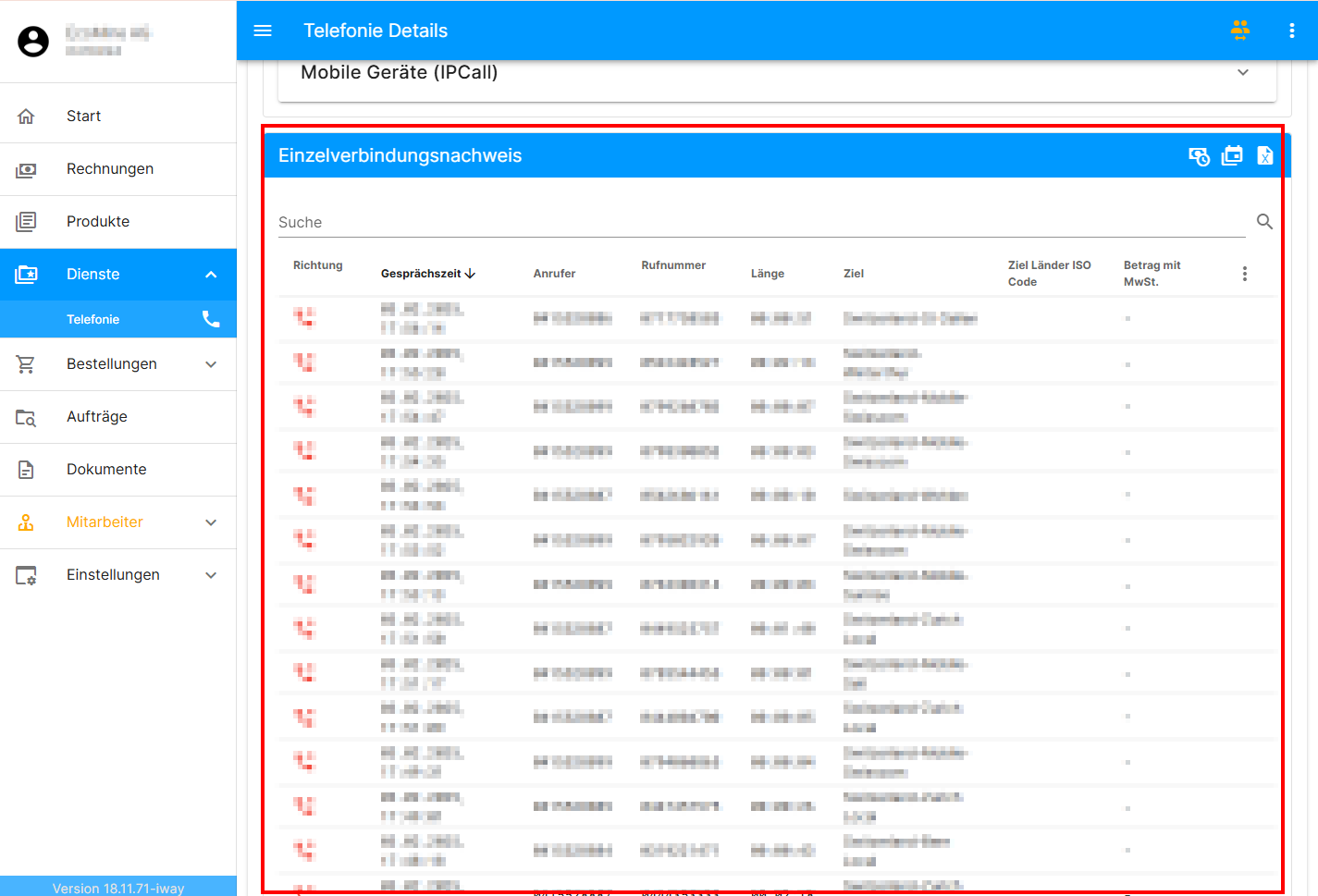1318x896 pixels.
Task: Collapse the Dienste sidebar section
Action: 118,275
